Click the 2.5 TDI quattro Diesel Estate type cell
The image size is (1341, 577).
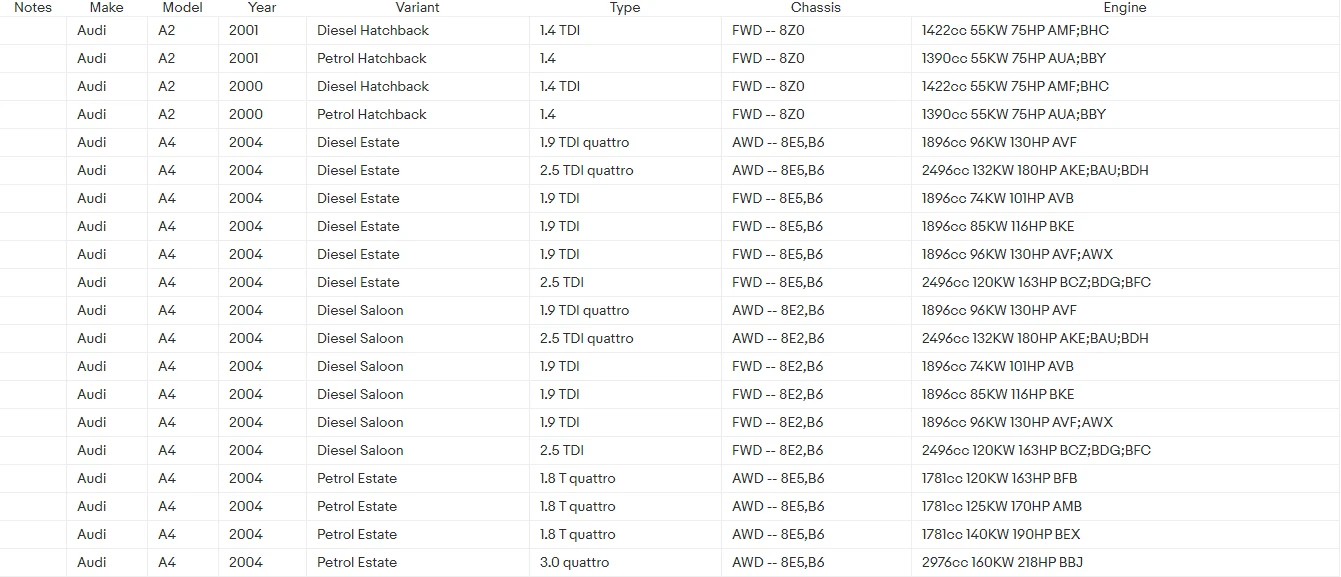pos(586,170)
